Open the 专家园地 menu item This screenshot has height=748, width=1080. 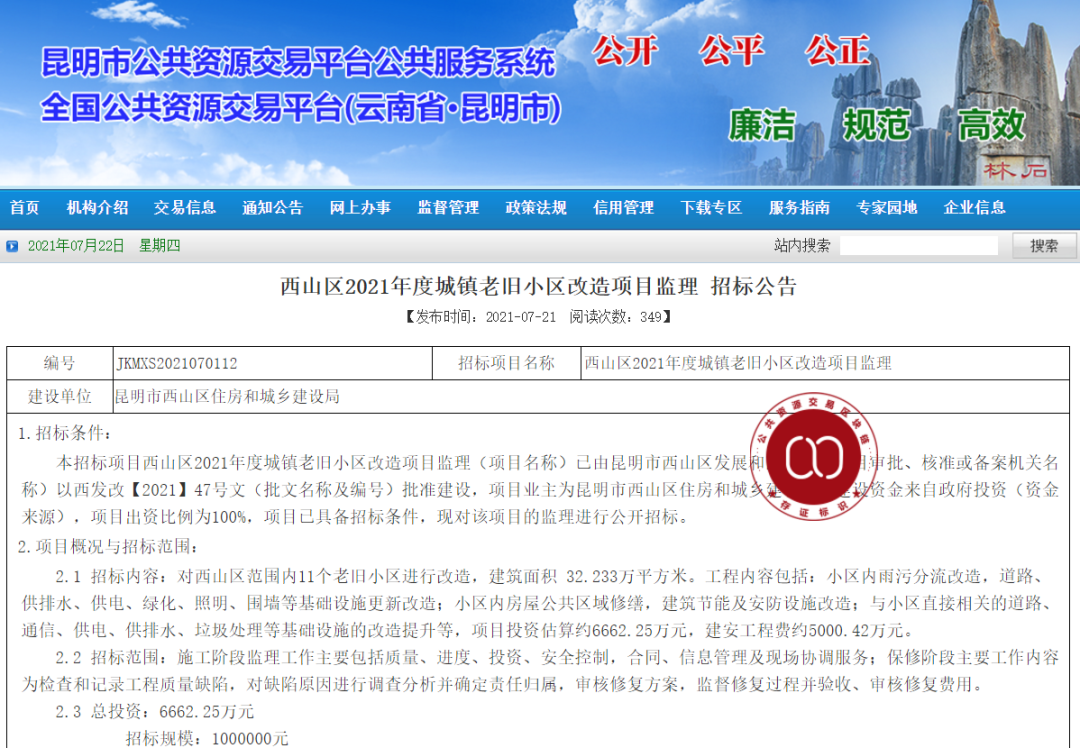[x=886, y=207]
